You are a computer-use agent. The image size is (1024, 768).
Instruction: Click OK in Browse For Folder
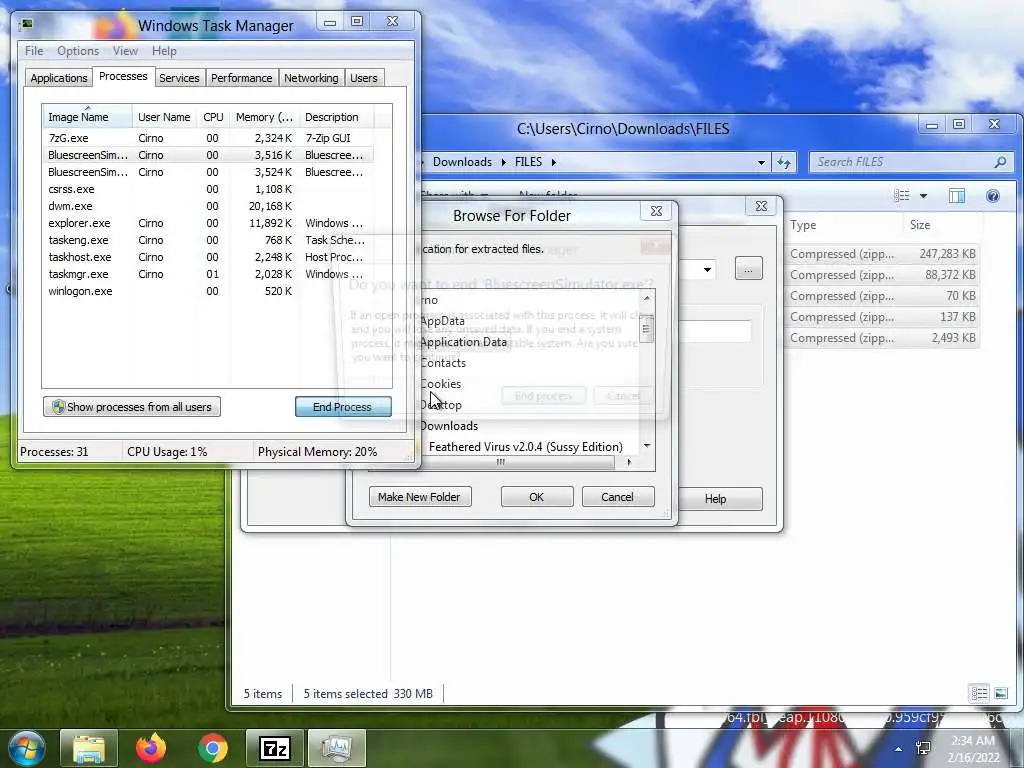[x=537, y=497]
